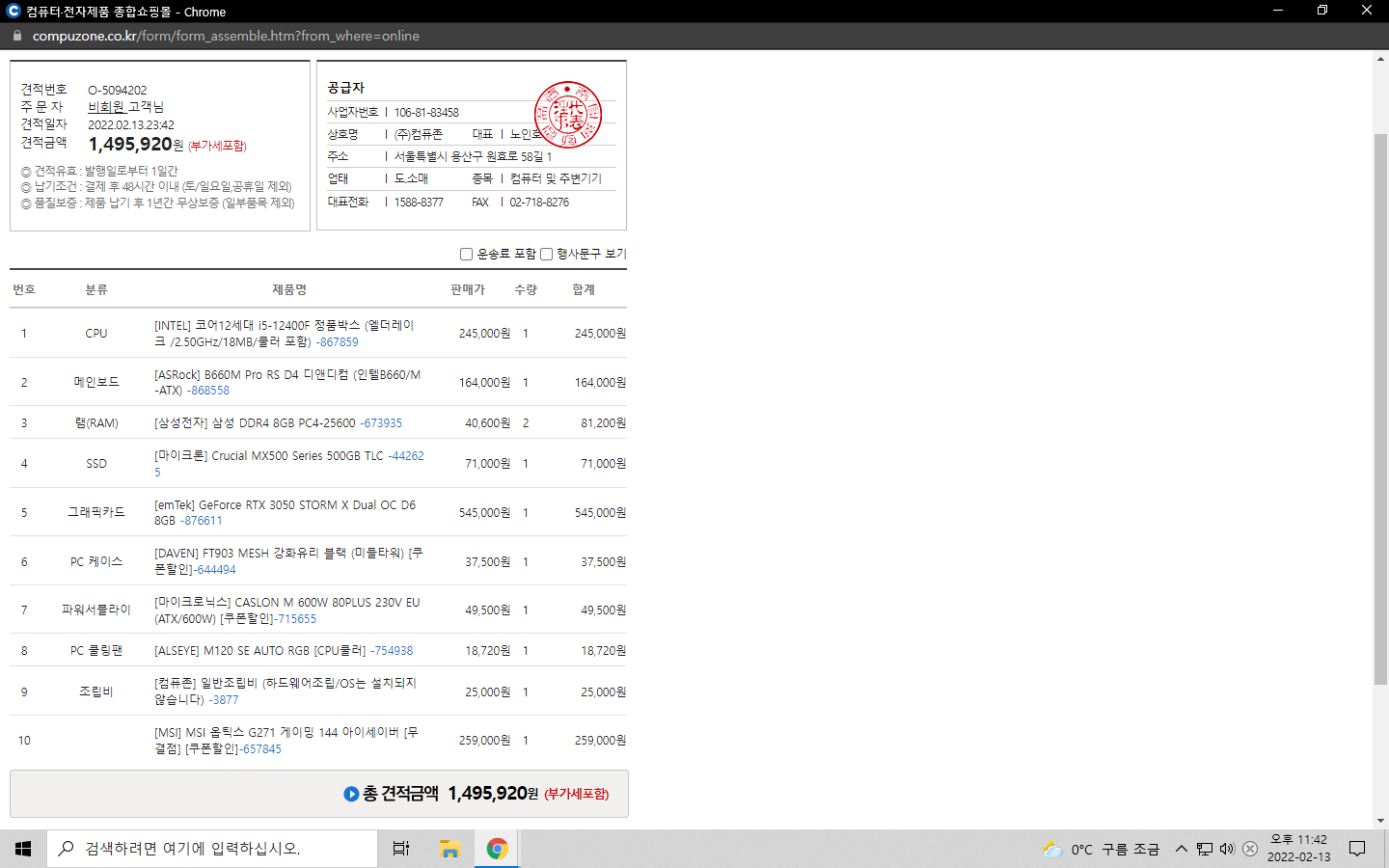The height and width of the screenshot is (868, 1389).
Task: Click the lock icon in the address bar
Action: [x=16, y=36]
